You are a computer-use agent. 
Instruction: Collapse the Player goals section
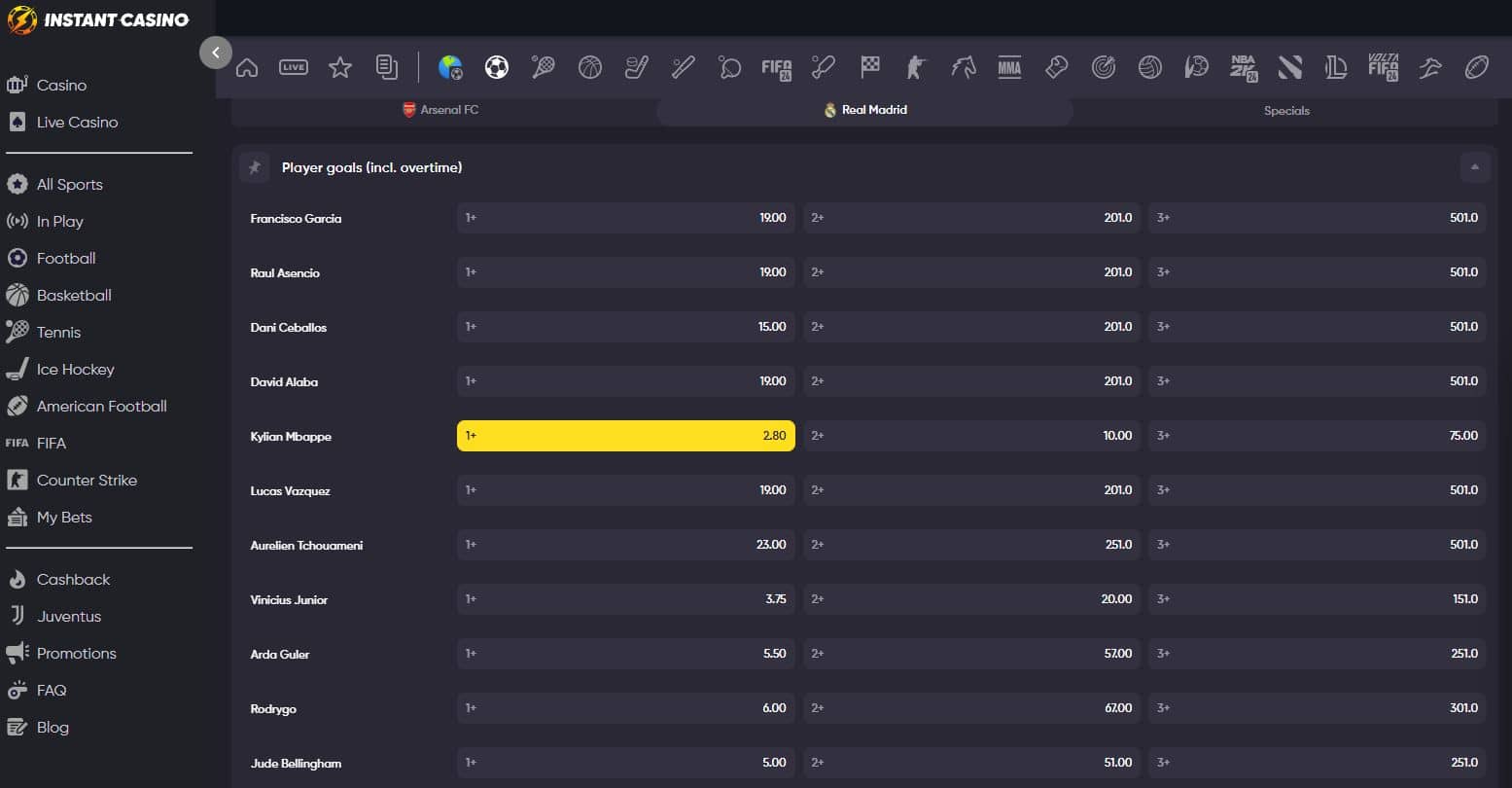point(1475,167)
